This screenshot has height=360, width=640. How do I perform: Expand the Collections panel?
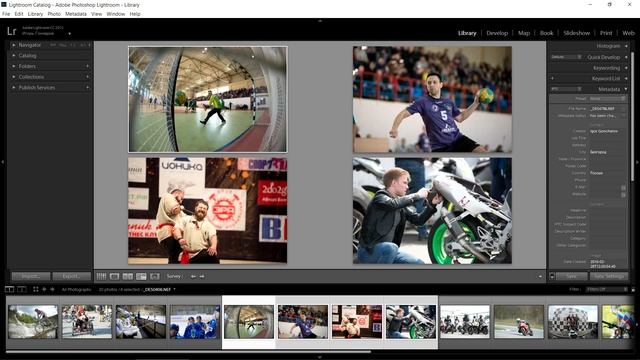(x=13, y=77)
